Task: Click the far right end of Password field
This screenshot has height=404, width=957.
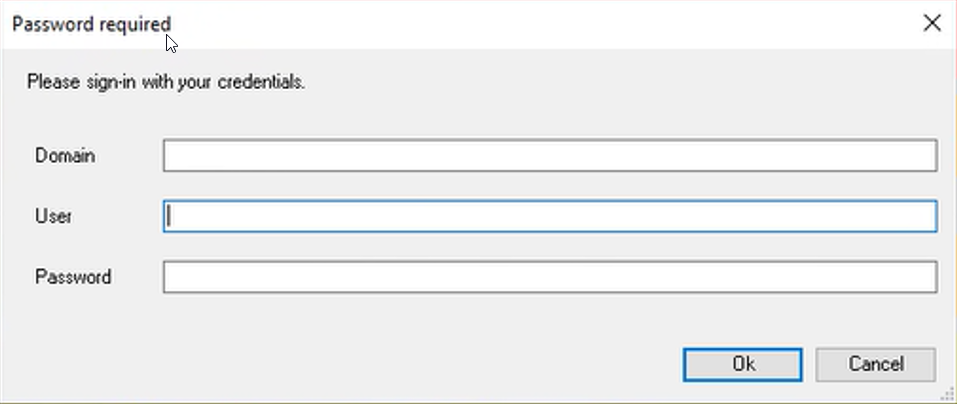Action: tap(928, 277)
